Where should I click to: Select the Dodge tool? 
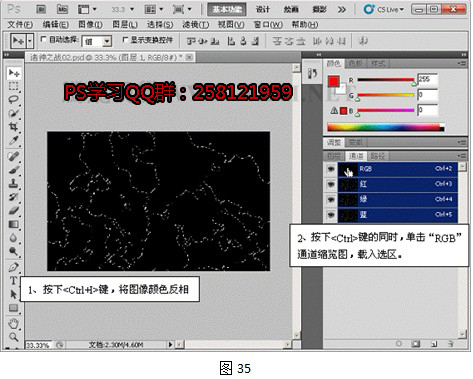pos(14,251)
